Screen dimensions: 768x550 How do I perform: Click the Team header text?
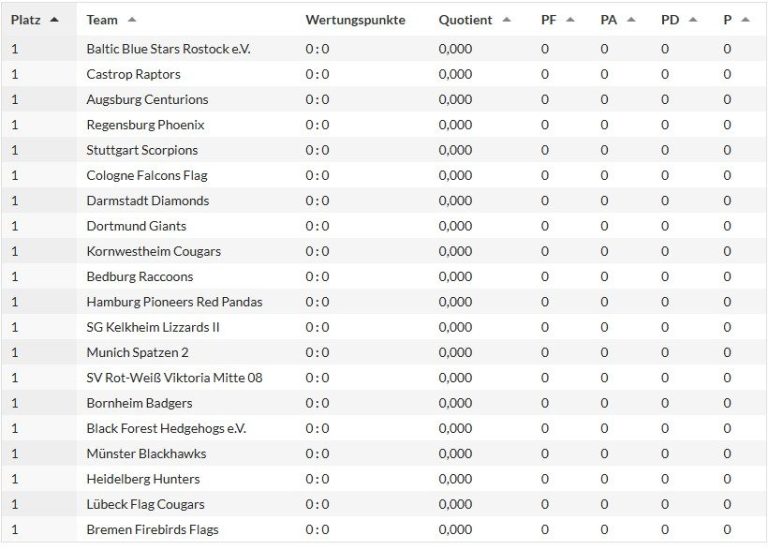pos(102,20)
